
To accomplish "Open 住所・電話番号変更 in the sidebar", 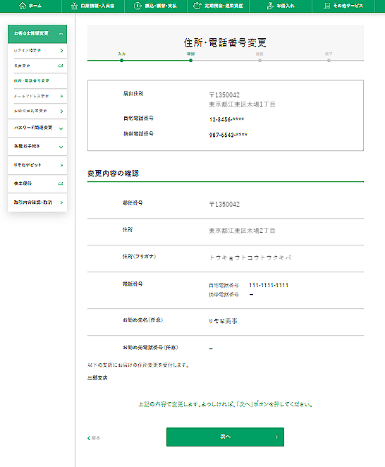I will [x=37, y=81].
